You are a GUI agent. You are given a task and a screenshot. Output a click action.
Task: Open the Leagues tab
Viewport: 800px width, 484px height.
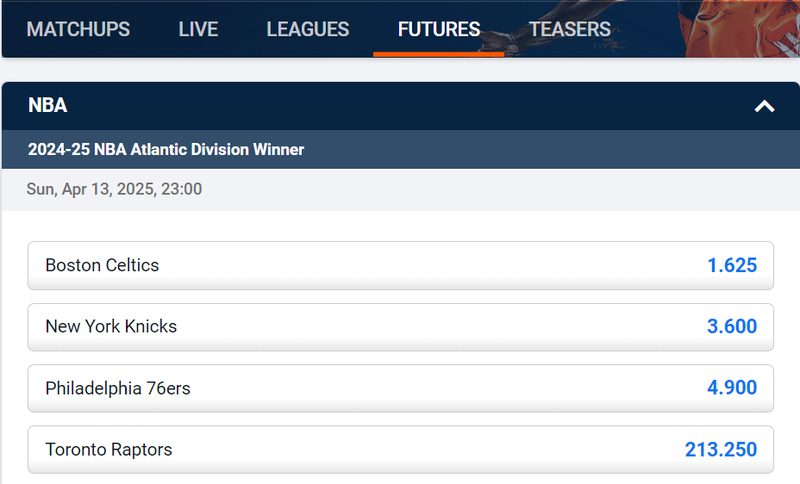tap(308, 29)
